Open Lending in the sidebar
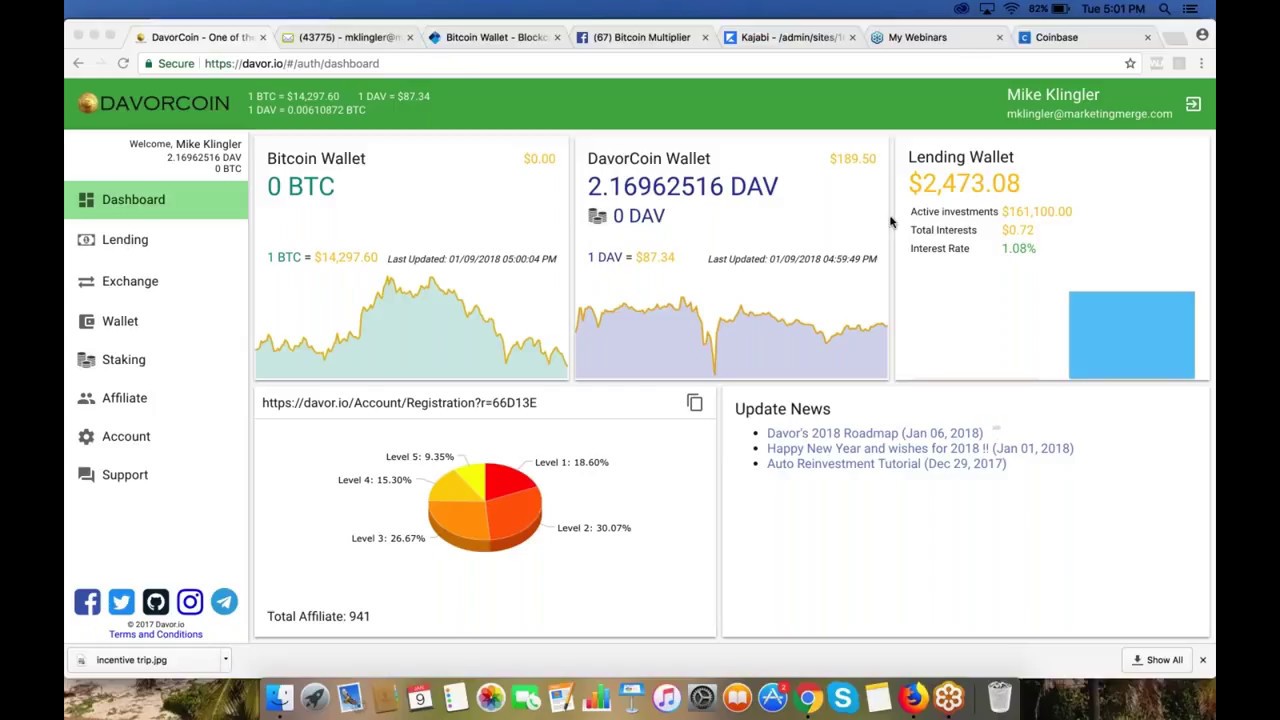This screenshot has height=720, width=1280. click(x=156, y=240)
